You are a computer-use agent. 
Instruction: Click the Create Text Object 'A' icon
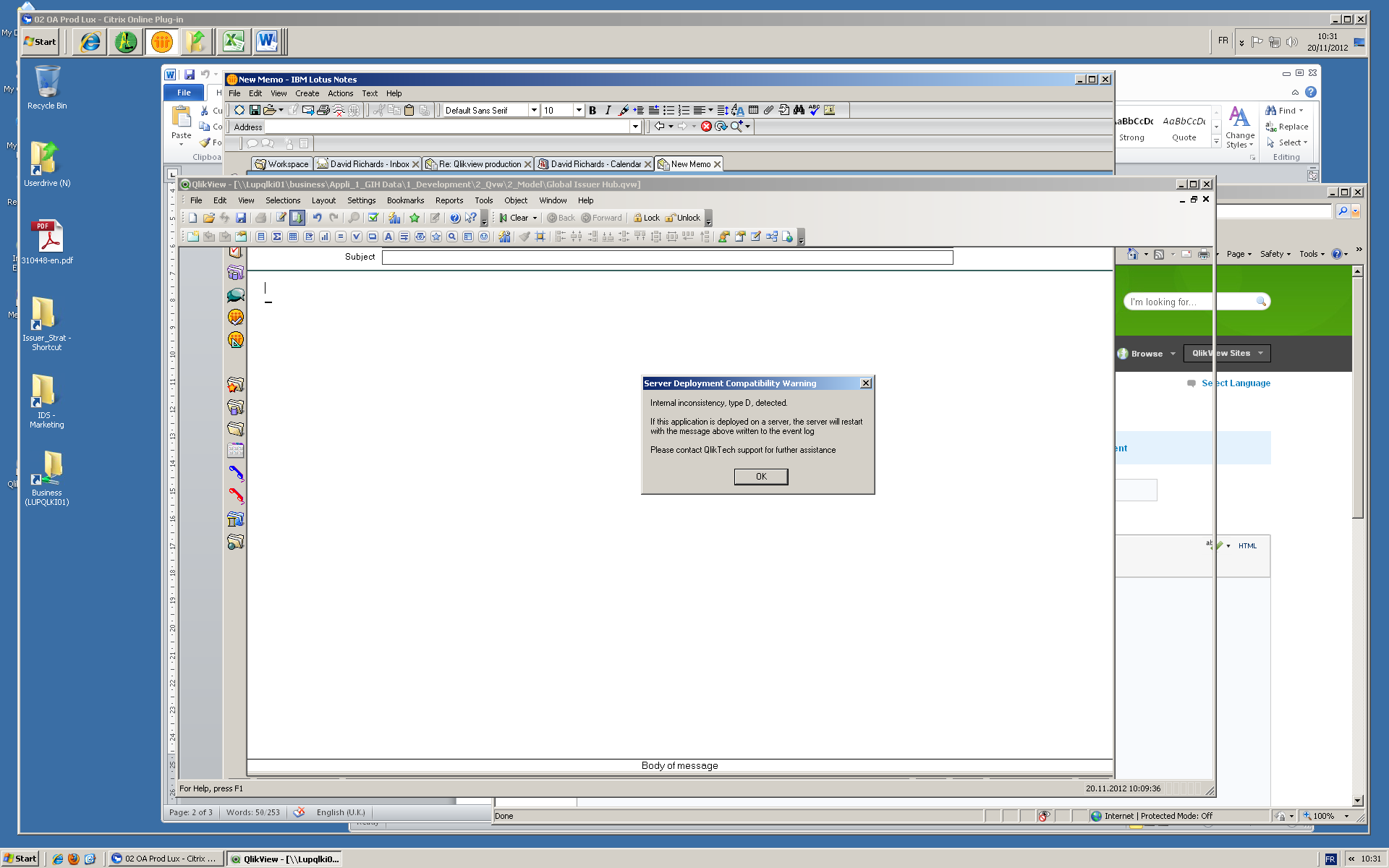tap(388, 237)
